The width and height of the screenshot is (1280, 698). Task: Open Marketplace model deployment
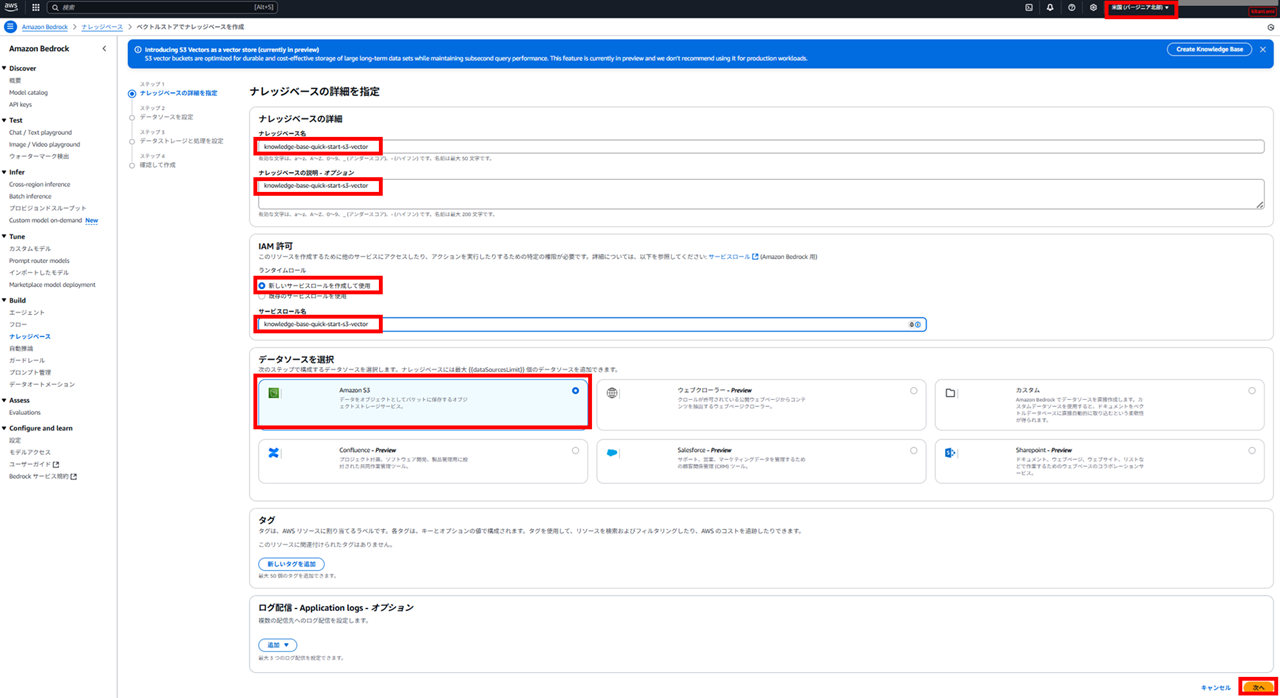(x=52, y=284)
